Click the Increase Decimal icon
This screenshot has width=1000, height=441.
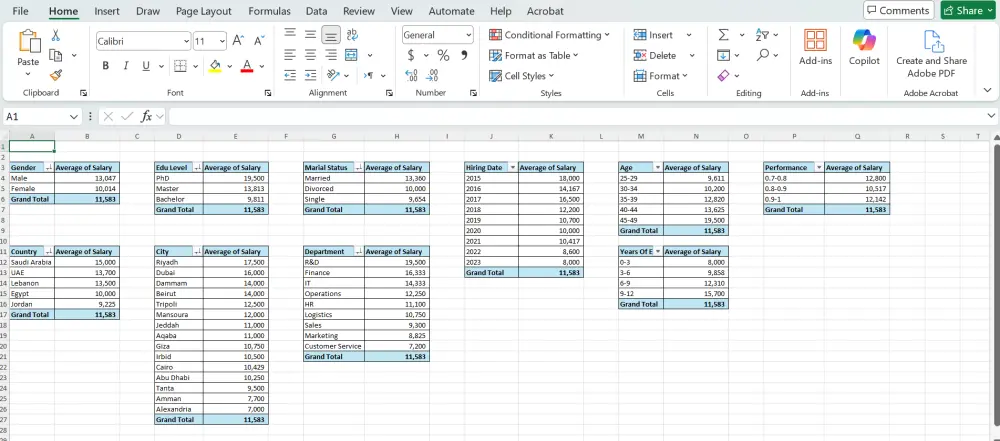(411, 75)
